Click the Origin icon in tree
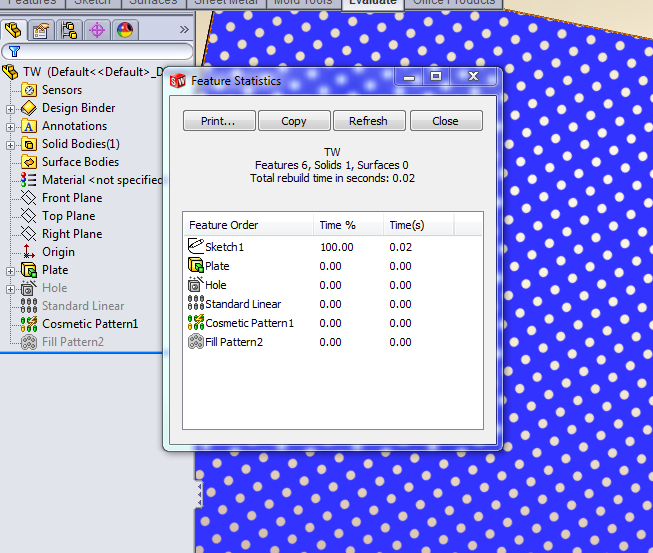653x553 pixels. pyautogui.click(x=28, y=252)
